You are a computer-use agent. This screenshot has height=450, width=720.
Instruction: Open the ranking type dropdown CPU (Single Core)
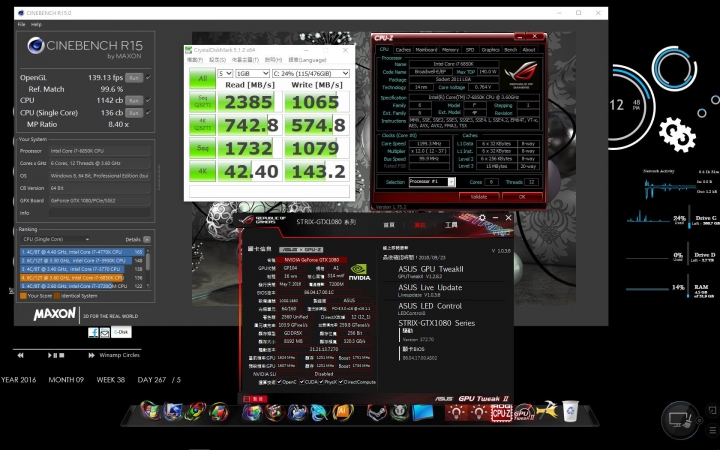55,239
